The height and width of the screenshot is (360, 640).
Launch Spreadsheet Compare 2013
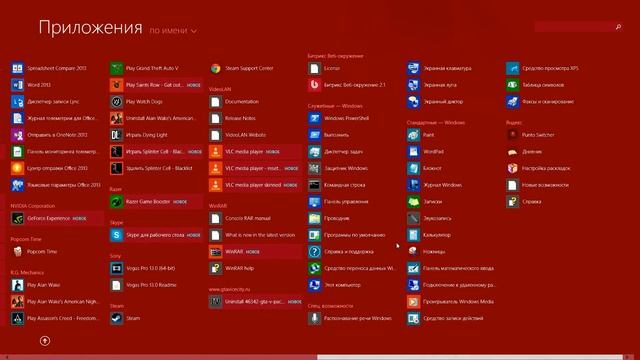pyautogui.click(x=49, y=68)
